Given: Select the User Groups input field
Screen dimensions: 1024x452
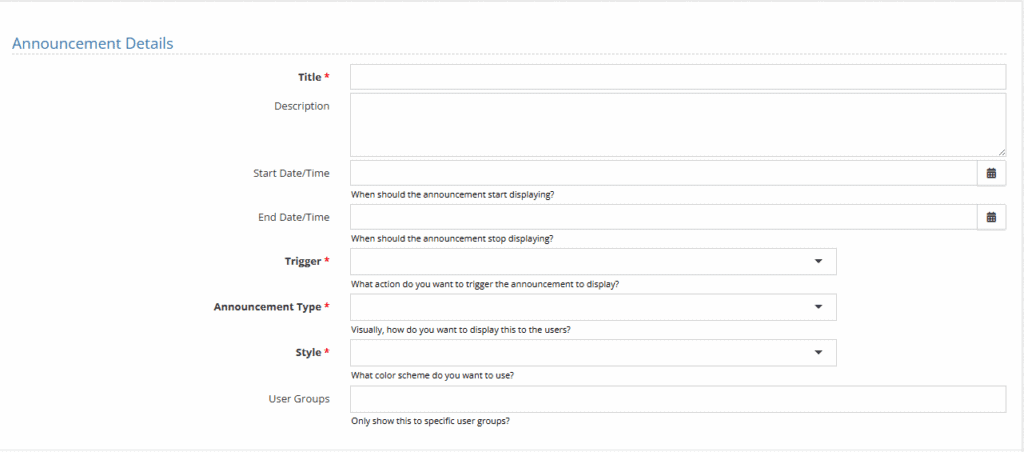Looking at the screenshot, I should pyautogui.click(x=678, y=399).
